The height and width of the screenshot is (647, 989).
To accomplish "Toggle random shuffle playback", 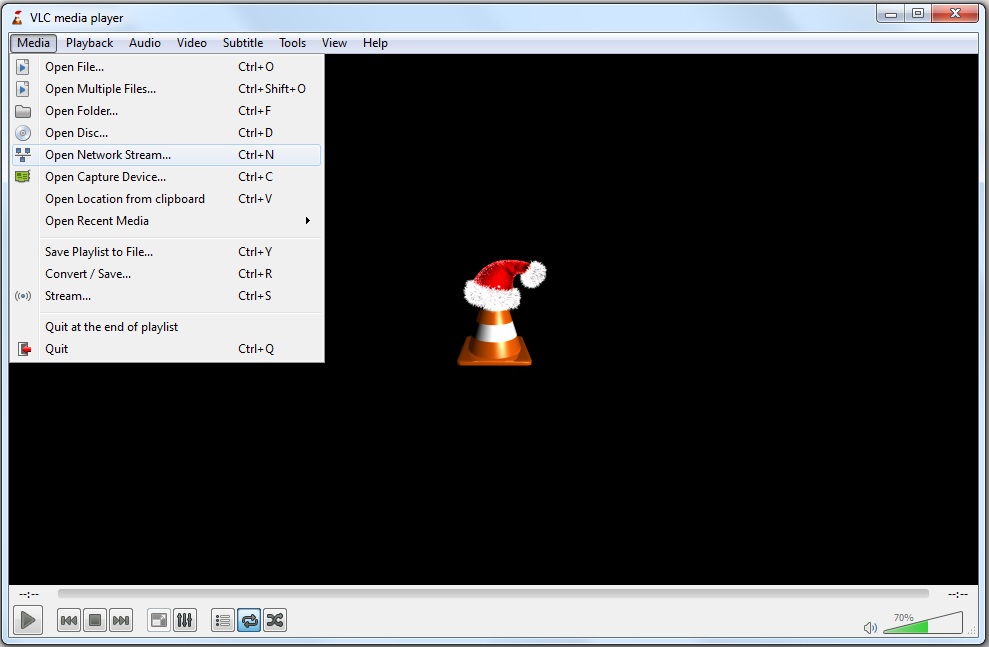I will pos(275,621).
